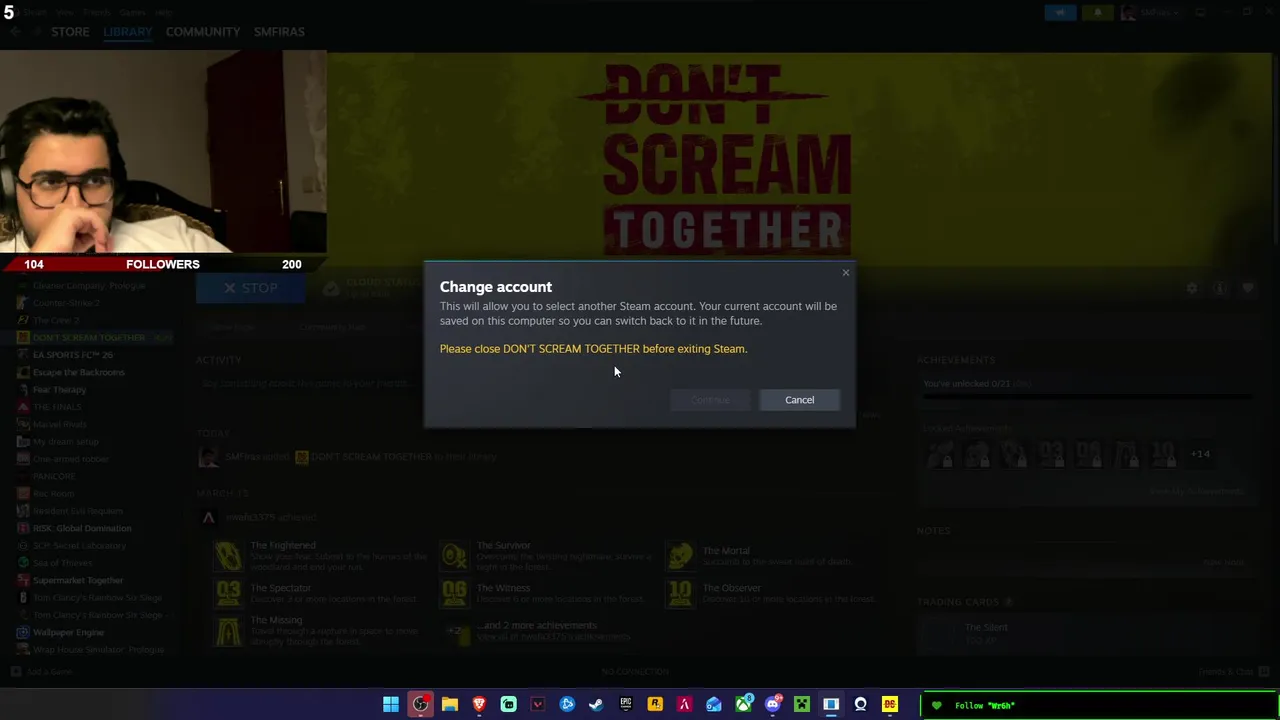Select Resident Evil Requiem in library

point(78,511)
